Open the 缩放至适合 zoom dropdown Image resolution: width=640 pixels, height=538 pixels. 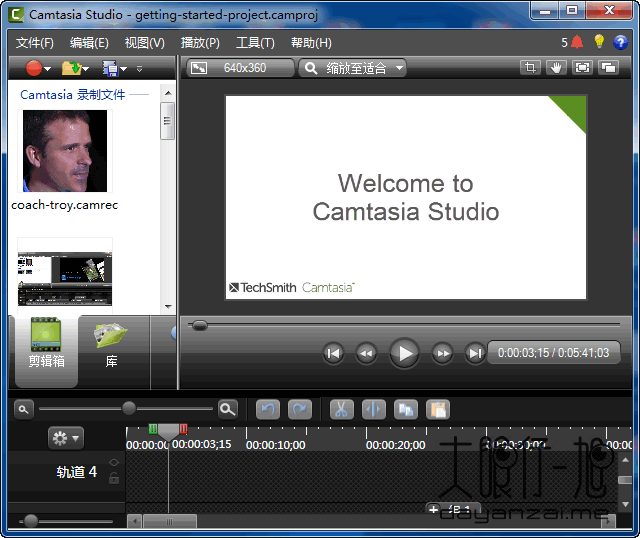click(x=353, y=68)
